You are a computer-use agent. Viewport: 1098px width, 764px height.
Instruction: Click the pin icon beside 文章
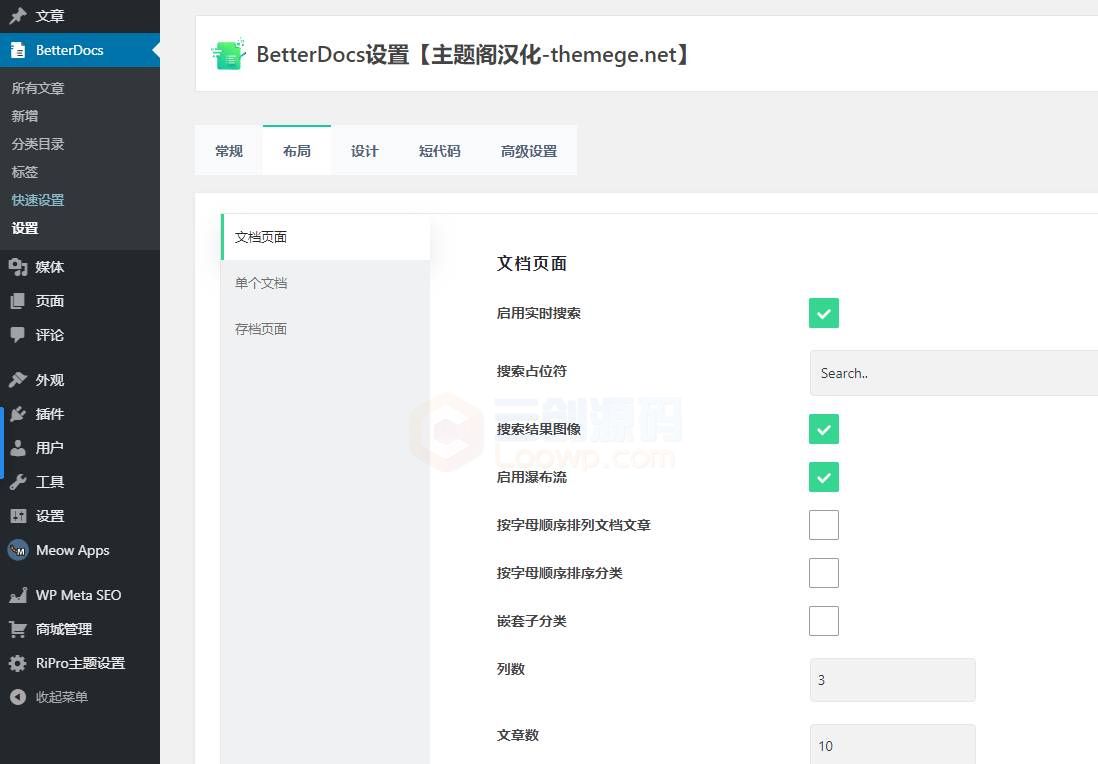[18, 15]
